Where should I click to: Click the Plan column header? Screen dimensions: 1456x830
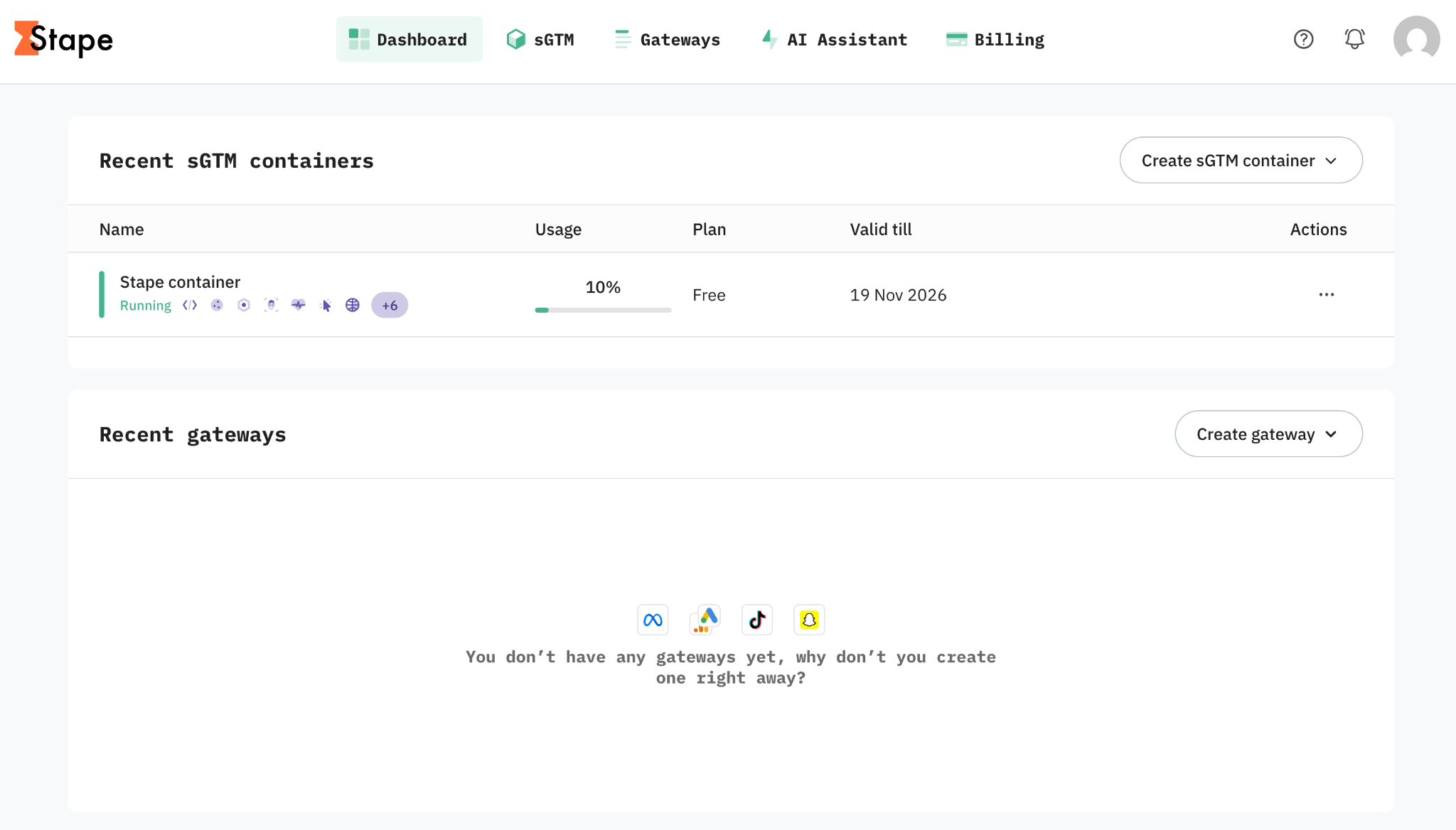[710, 229]
